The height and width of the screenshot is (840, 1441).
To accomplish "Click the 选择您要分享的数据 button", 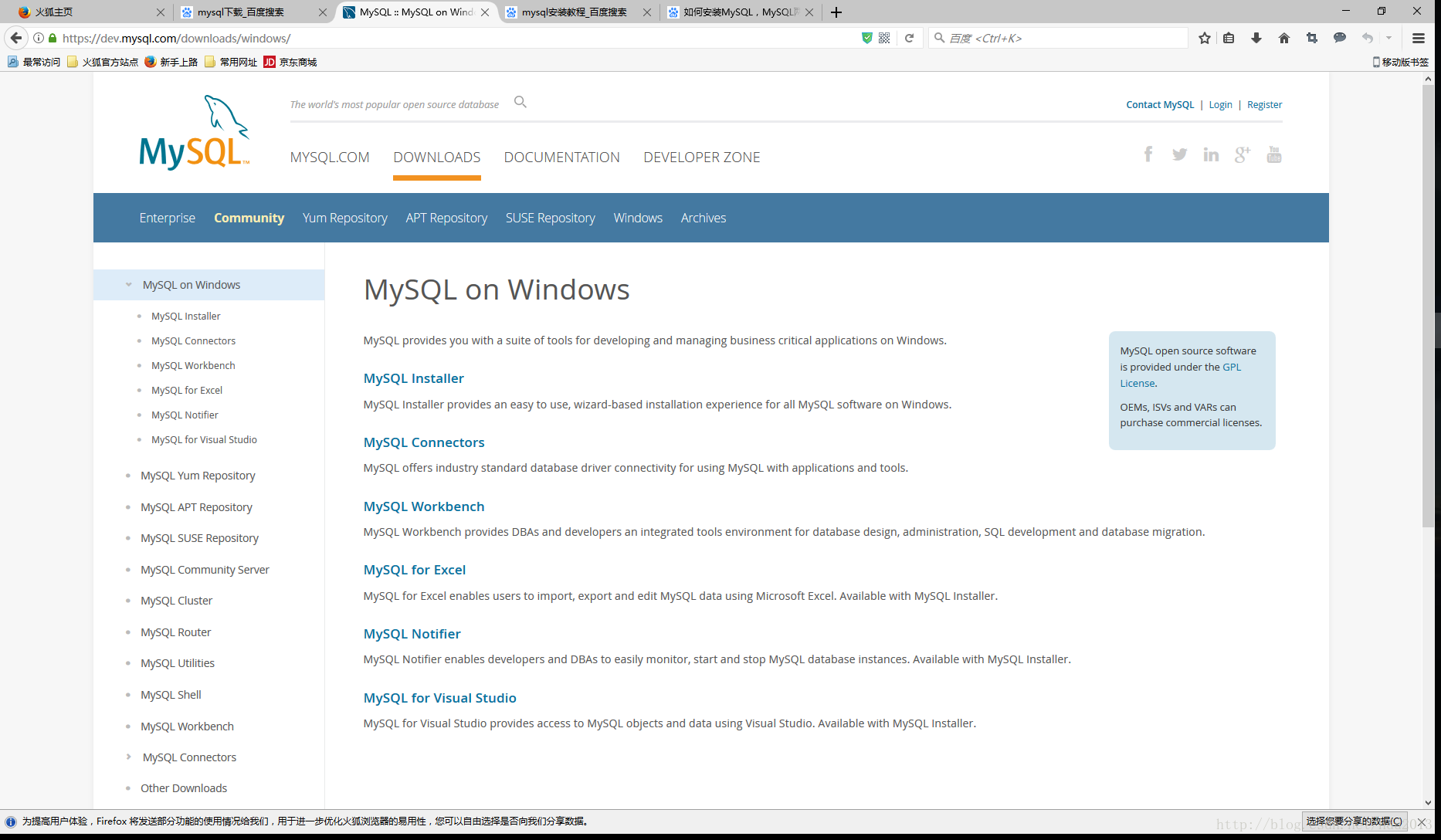I will click(1355, 821).
